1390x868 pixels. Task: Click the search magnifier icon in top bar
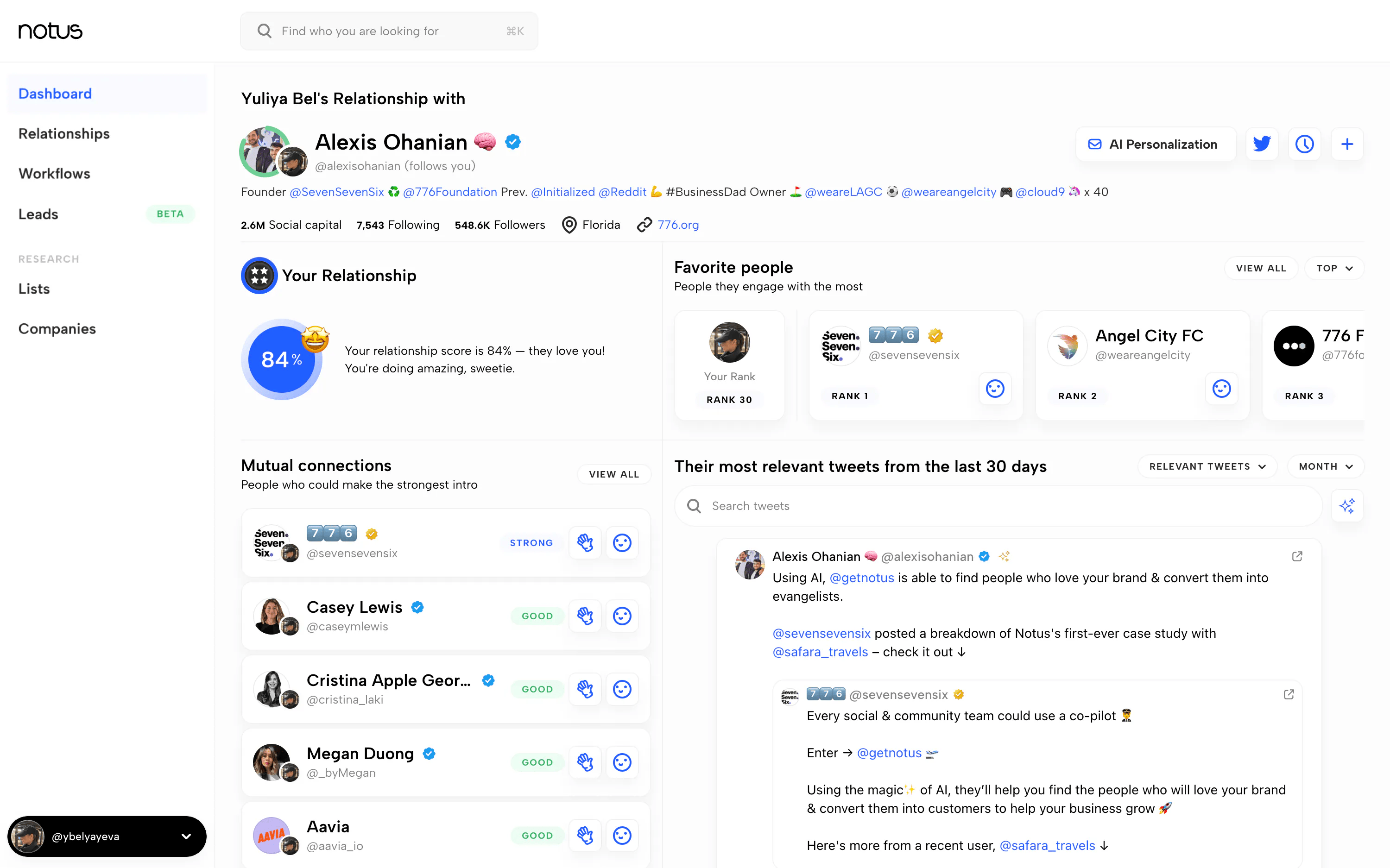pyautogui.click(x=264, y=31)
